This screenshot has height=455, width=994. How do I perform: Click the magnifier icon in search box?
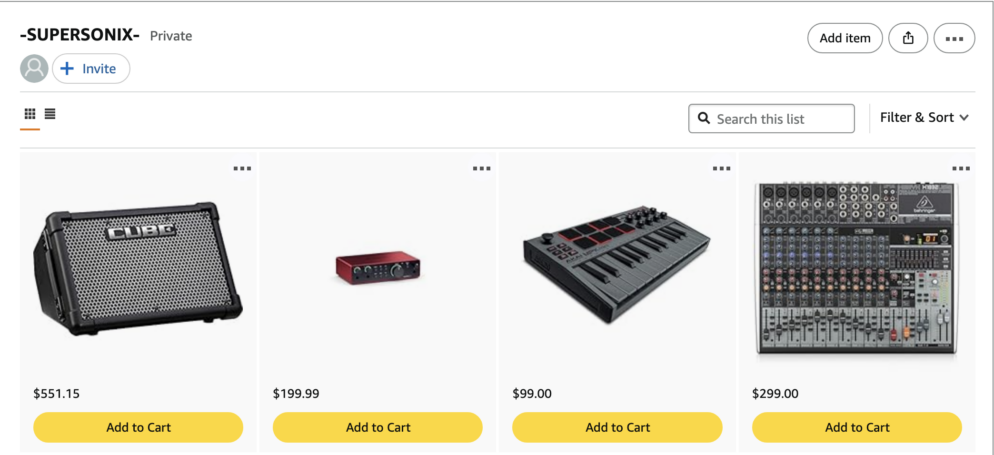point(704,118)
